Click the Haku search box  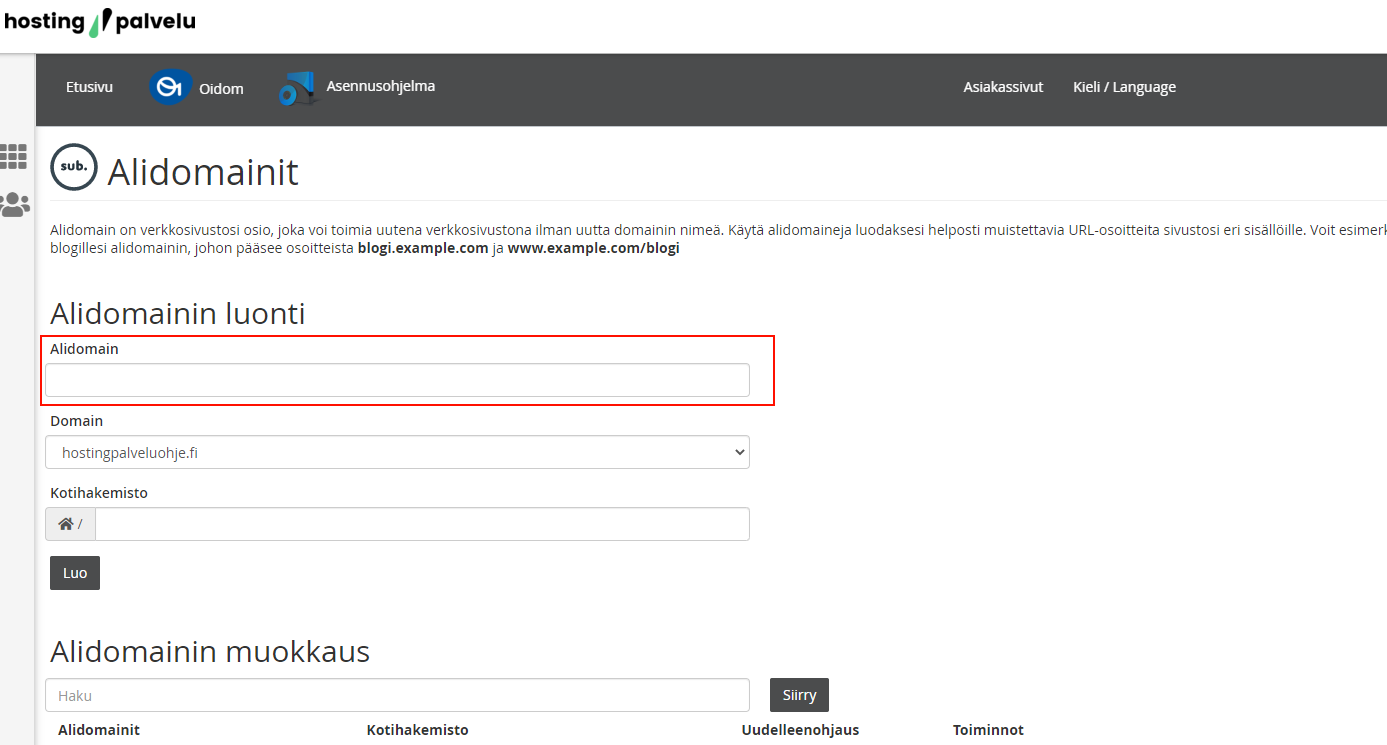pyautogui.click(x=397, y=695)
